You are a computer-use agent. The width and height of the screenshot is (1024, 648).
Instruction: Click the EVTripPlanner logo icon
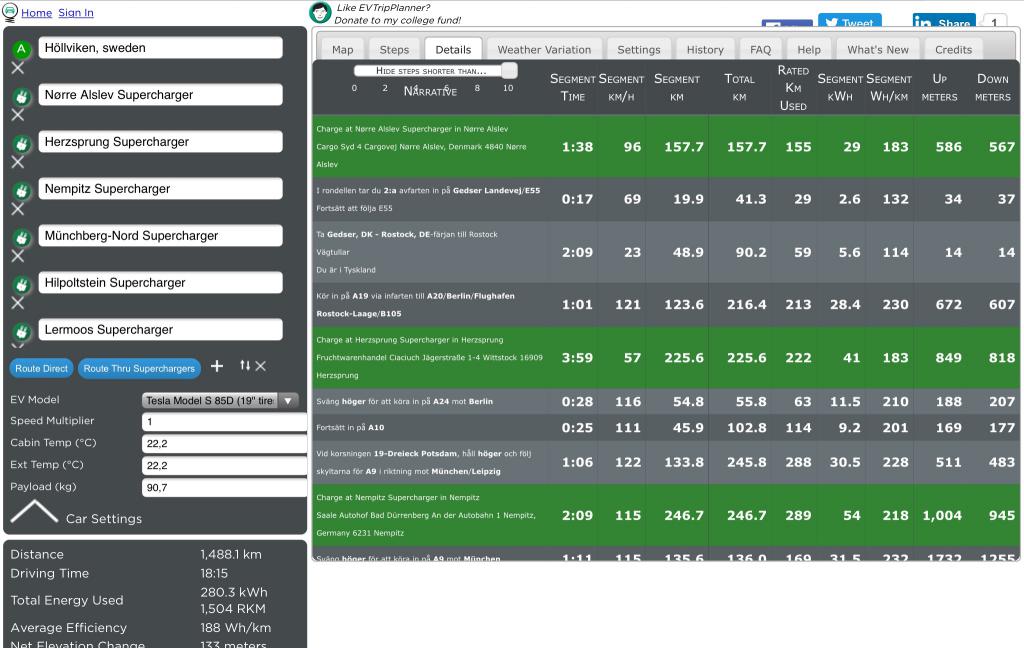click(10, 12)
